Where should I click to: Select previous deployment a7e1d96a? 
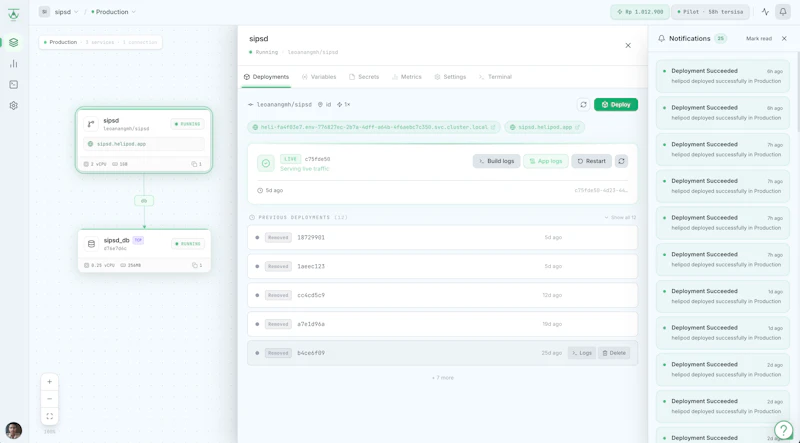point(442,324)
